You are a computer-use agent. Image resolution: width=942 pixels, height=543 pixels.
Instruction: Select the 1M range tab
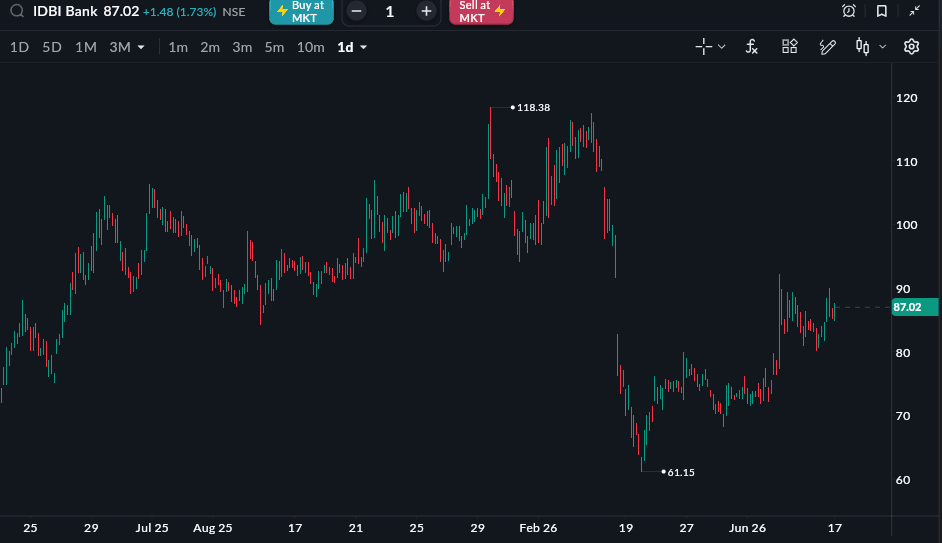pyautogui.click(x=85, y=47)
